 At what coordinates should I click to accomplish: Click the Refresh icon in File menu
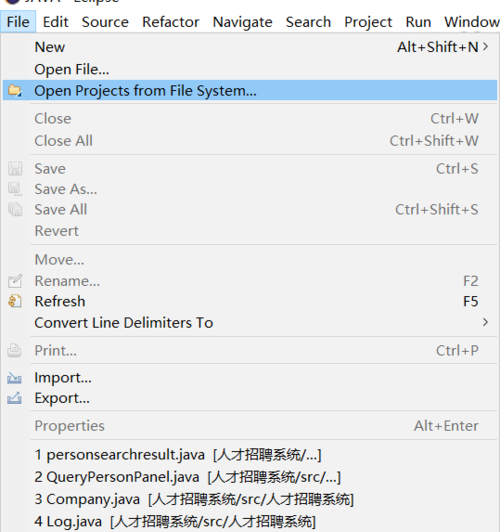click(15, 301)
